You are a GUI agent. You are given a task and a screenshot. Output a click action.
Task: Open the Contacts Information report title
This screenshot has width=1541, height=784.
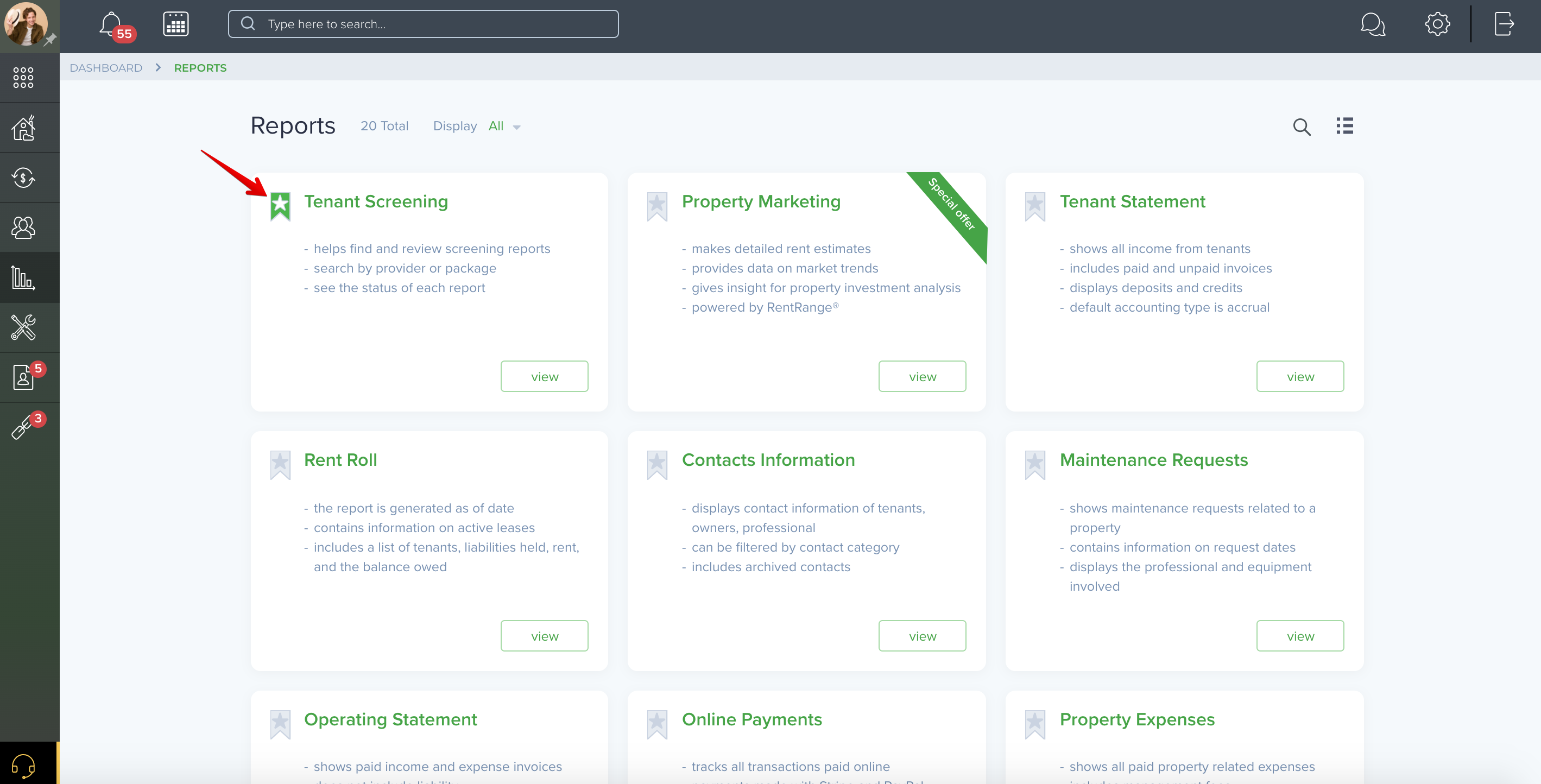point(768,460)
